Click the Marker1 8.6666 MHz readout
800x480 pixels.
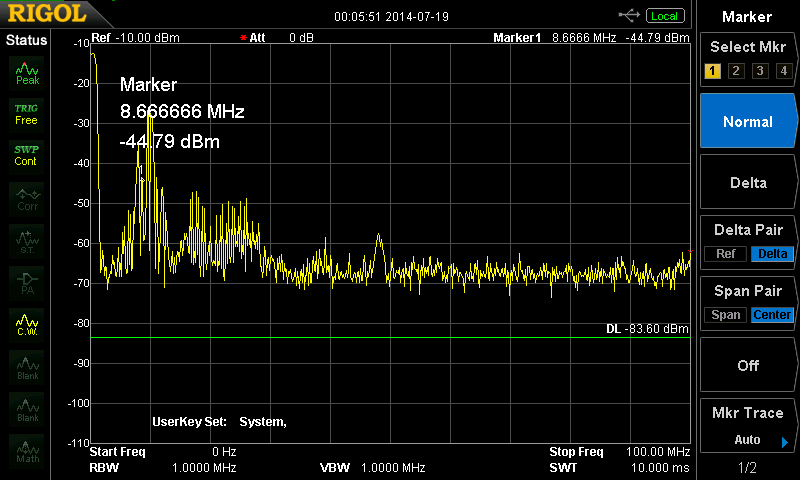tap(584, 38)
